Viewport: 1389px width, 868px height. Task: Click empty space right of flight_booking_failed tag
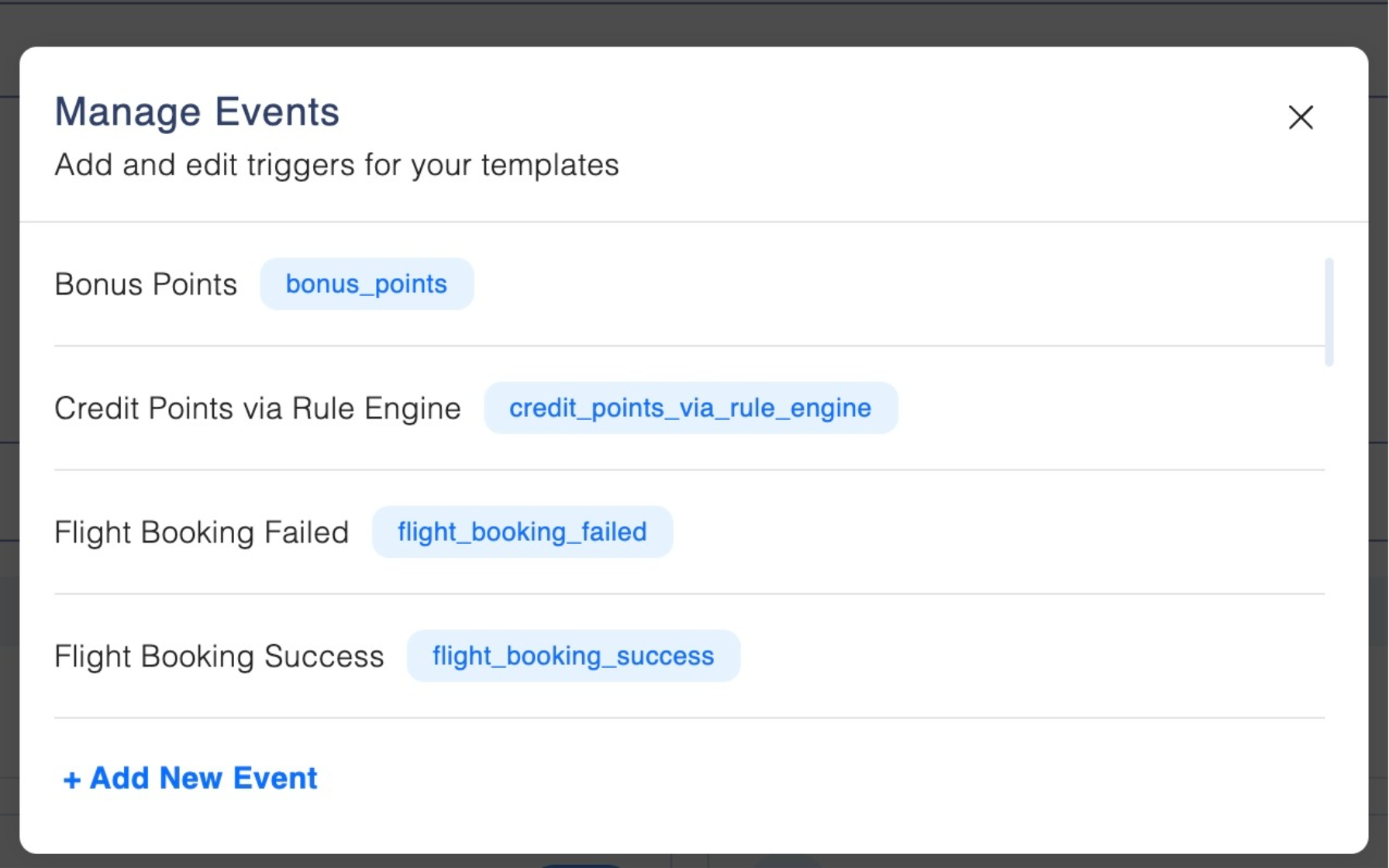coord(969,532)
